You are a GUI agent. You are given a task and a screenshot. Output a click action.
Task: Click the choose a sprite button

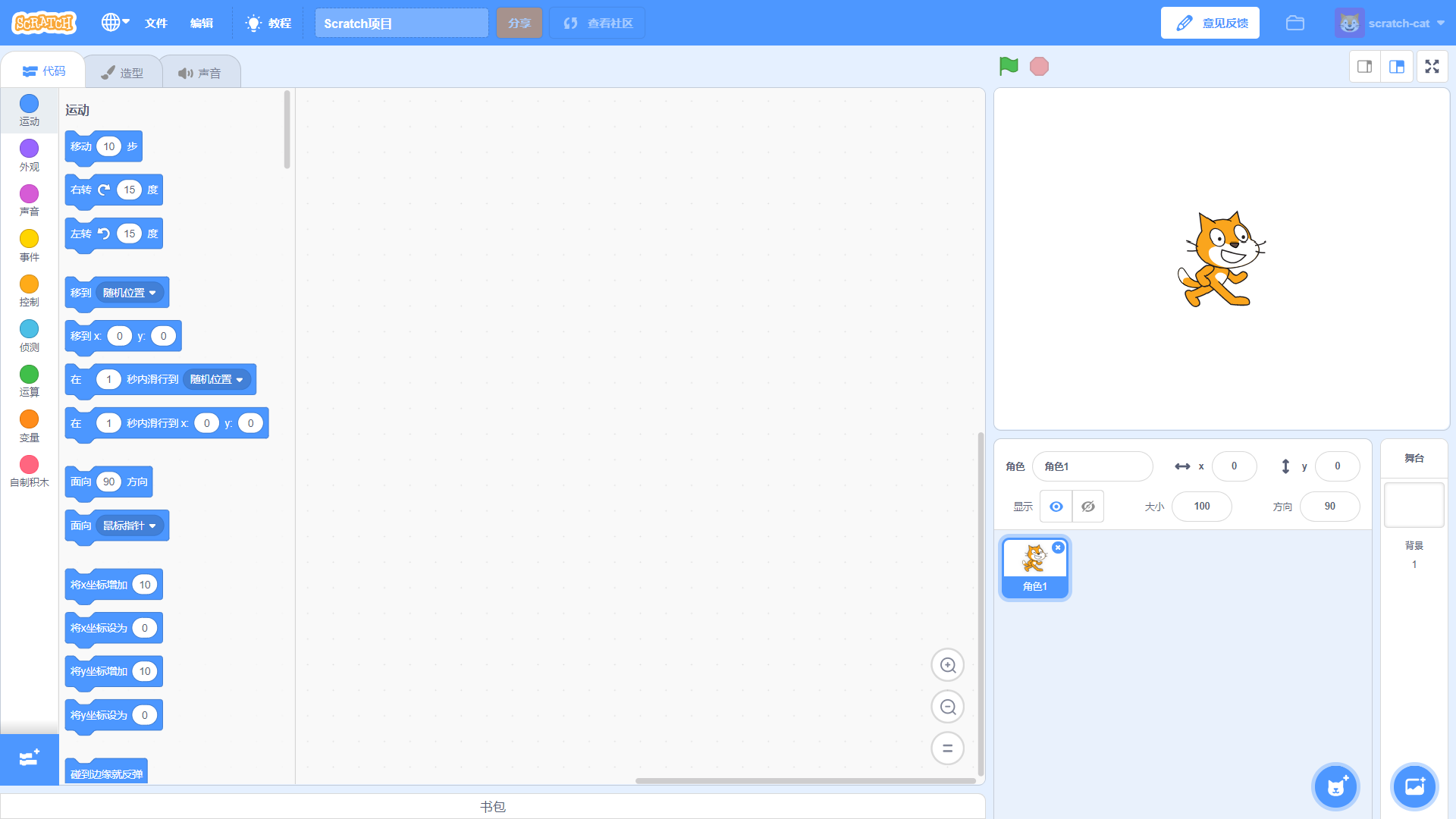(x=1336, y=786)
